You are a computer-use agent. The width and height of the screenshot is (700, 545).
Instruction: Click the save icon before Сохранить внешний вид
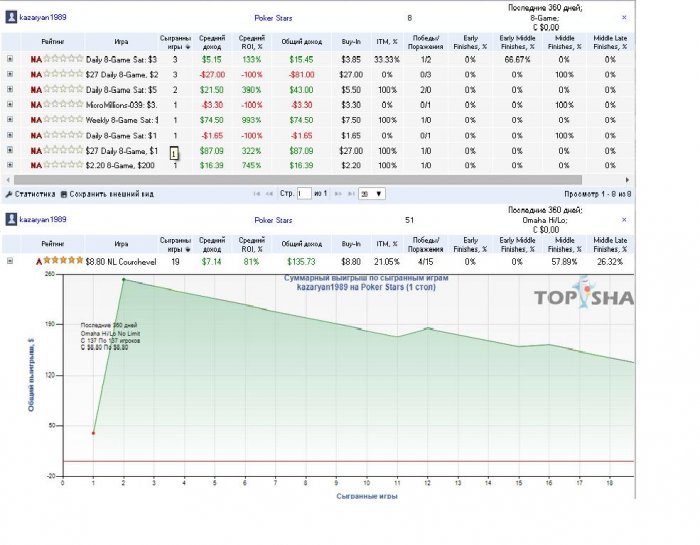point(64,194)
